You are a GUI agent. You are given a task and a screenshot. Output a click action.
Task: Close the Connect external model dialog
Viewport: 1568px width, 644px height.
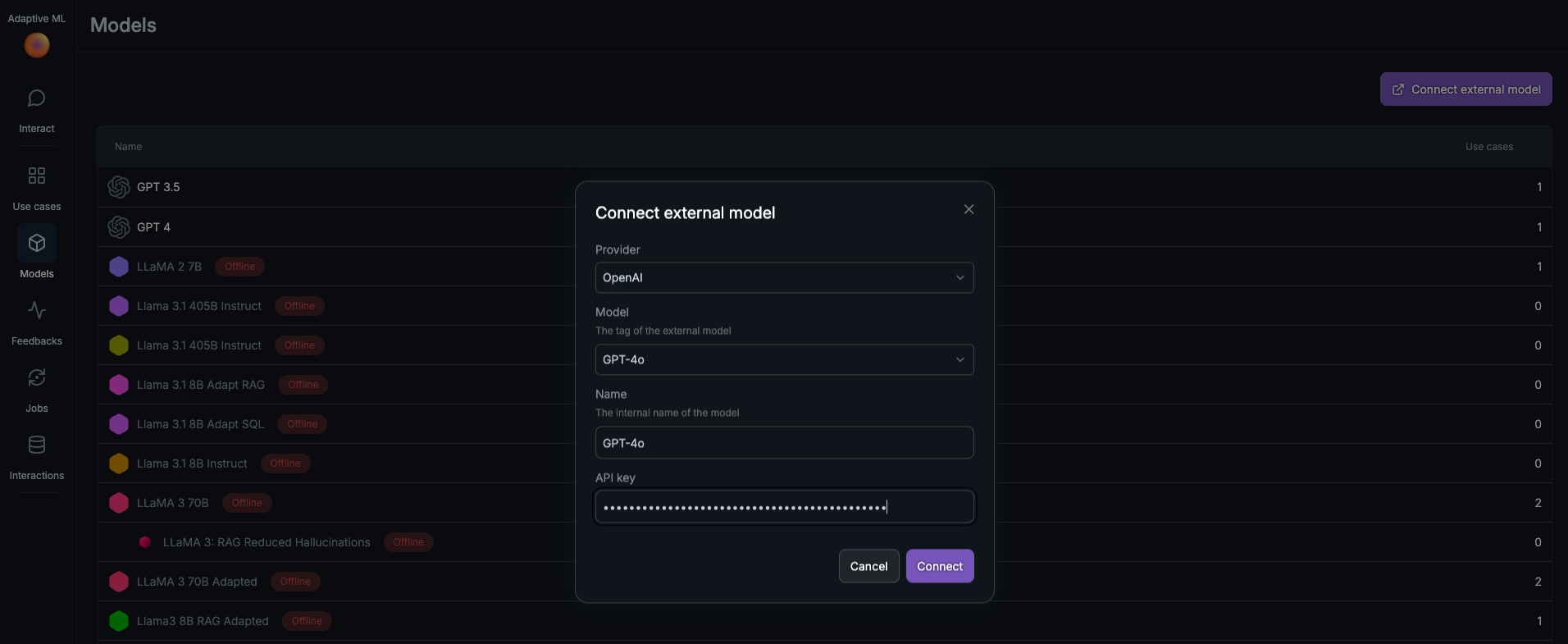[969, 209]
